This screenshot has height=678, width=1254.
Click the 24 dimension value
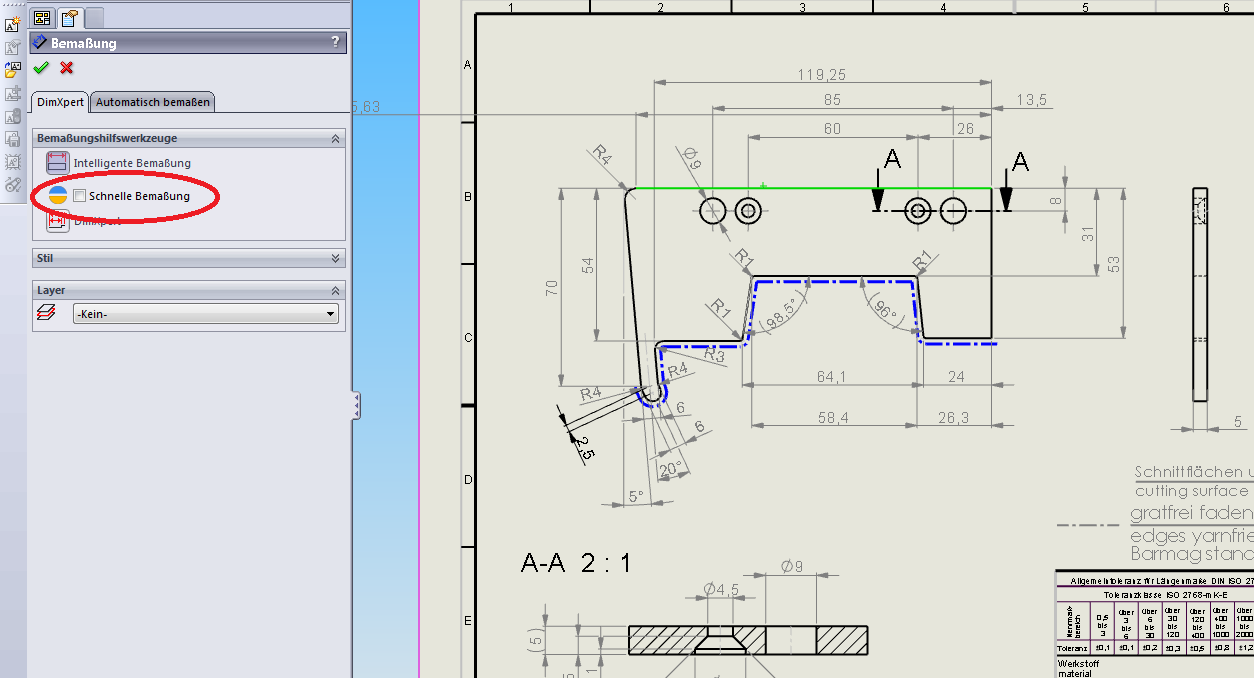[956, 376]
